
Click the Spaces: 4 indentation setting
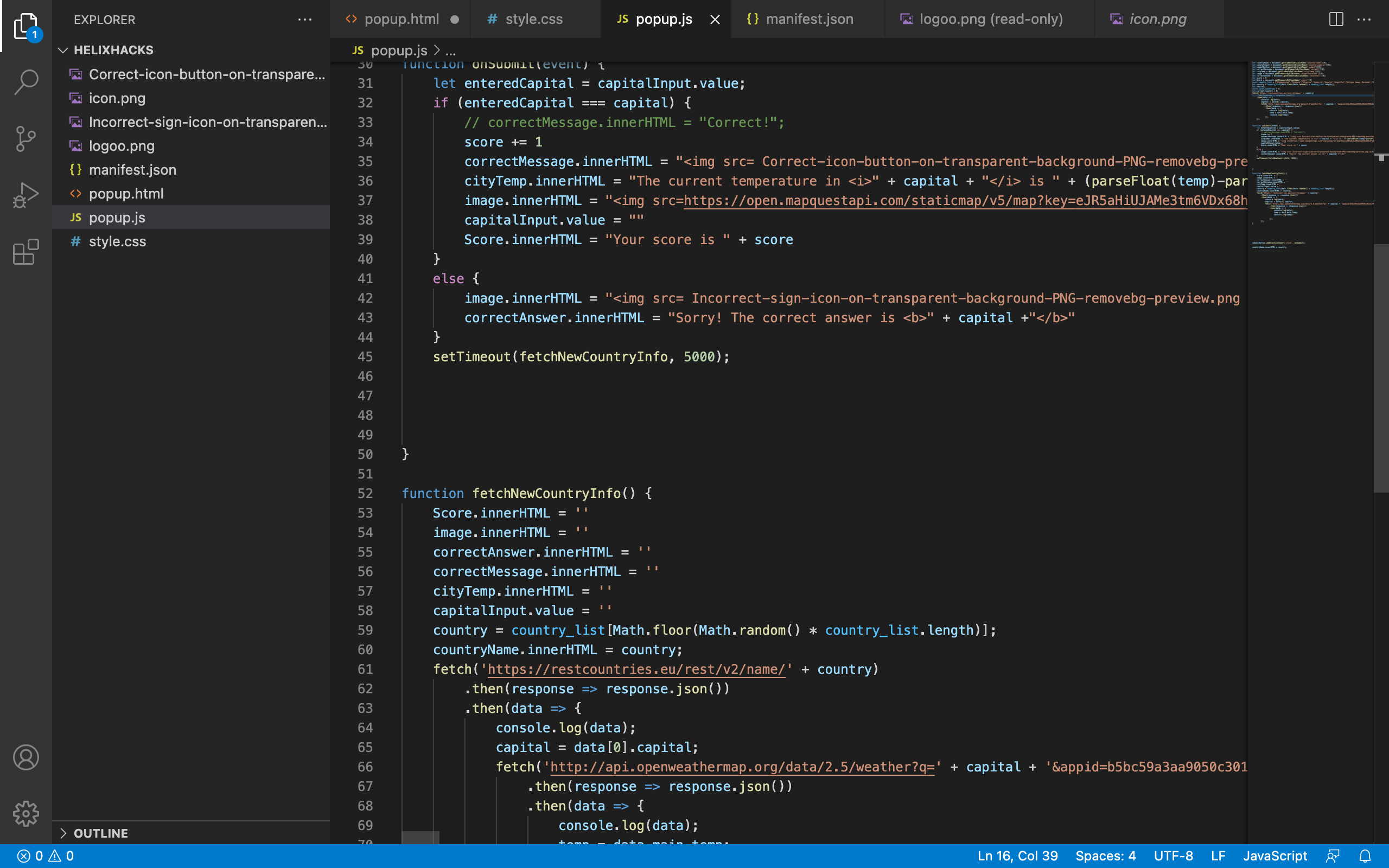point(1105,856)
